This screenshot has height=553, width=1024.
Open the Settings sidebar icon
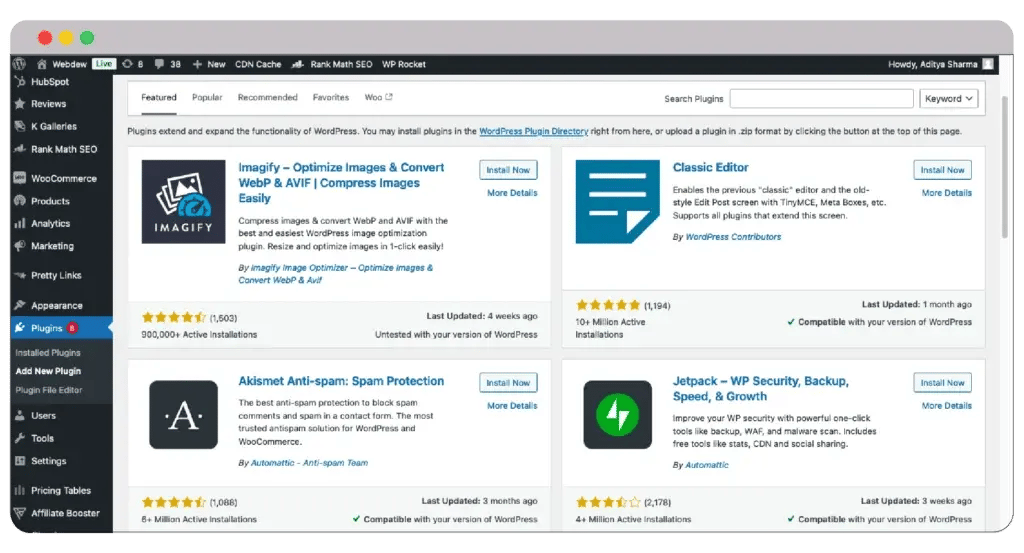[20, 461]
